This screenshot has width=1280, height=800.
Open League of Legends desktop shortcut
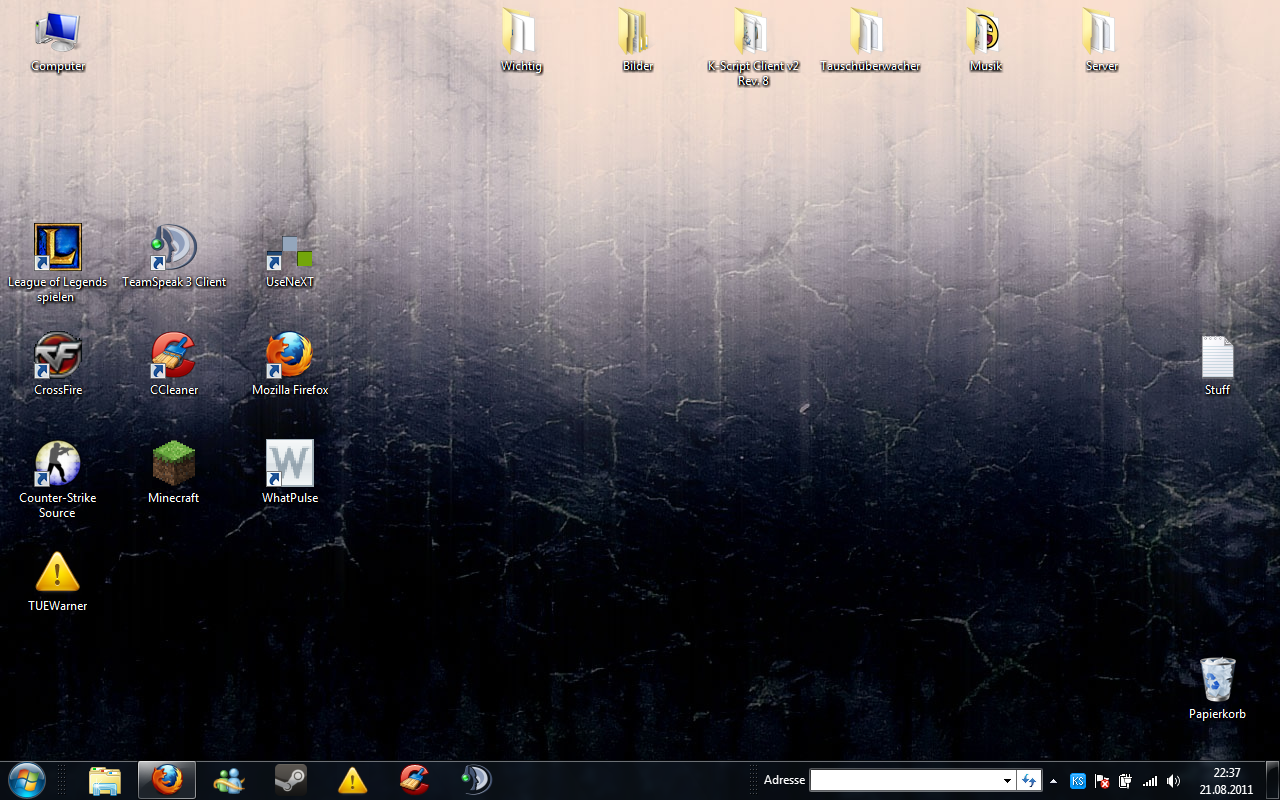click(x=58, y=248)
